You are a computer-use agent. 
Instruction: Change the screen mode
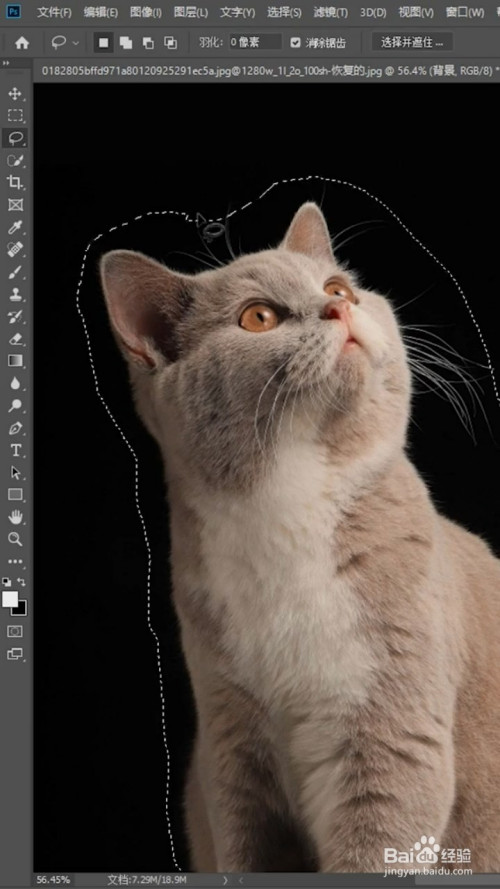click(x=15, y=654)
